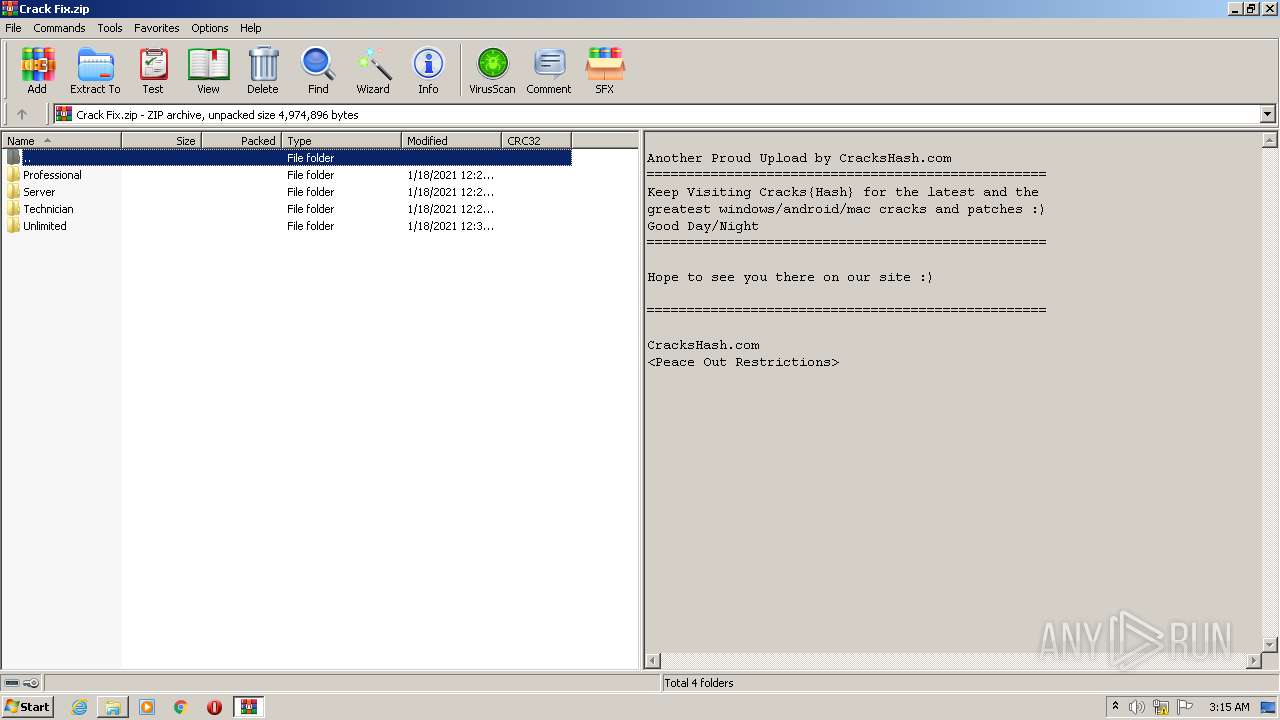Click the archive path address field
Screen dimensions: 1280x720
pos(658,114)
